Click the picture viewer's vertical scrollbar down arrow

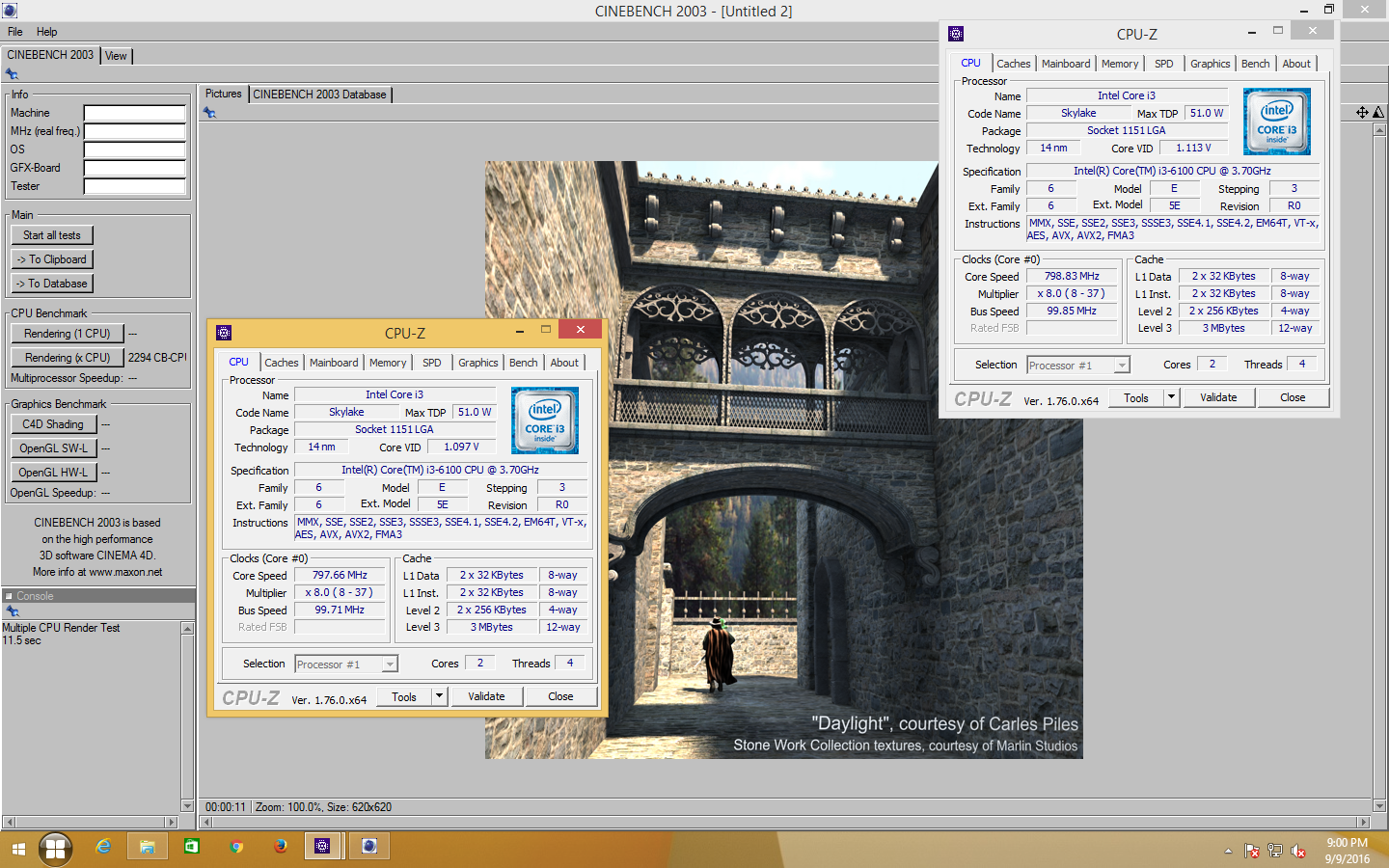(1378, 805)
